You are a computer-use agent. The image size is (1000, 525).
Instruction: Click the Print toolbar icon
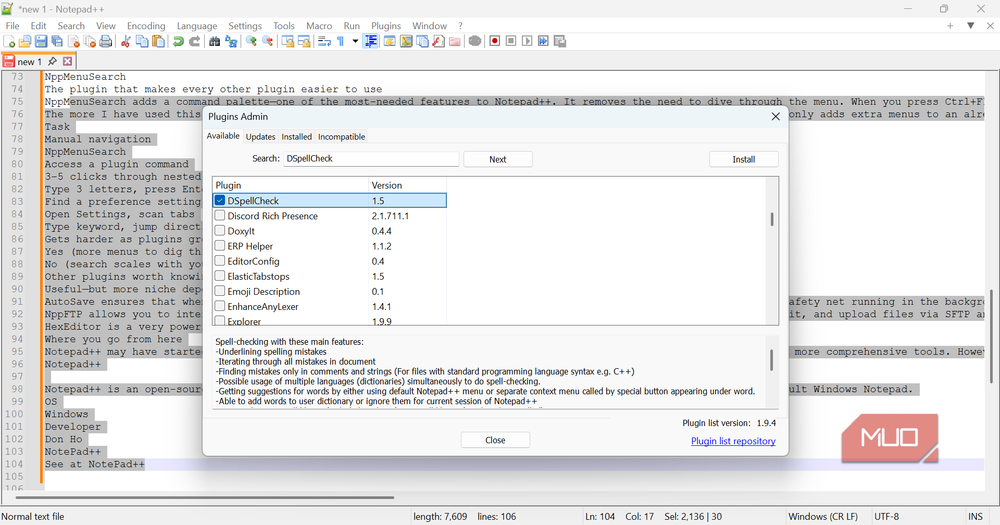[x=106, y=41]
